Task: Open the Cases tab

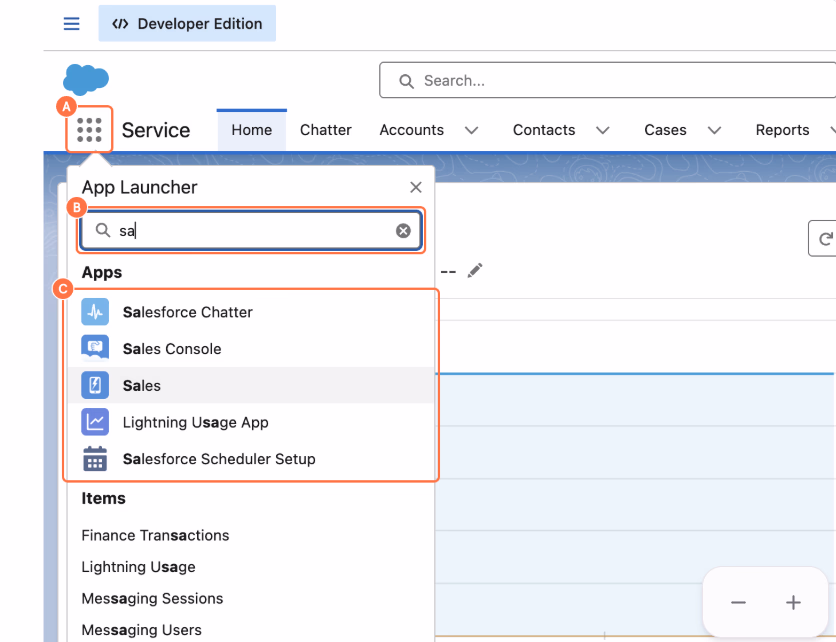Action: pyautogui.click(x=665, y=130)
